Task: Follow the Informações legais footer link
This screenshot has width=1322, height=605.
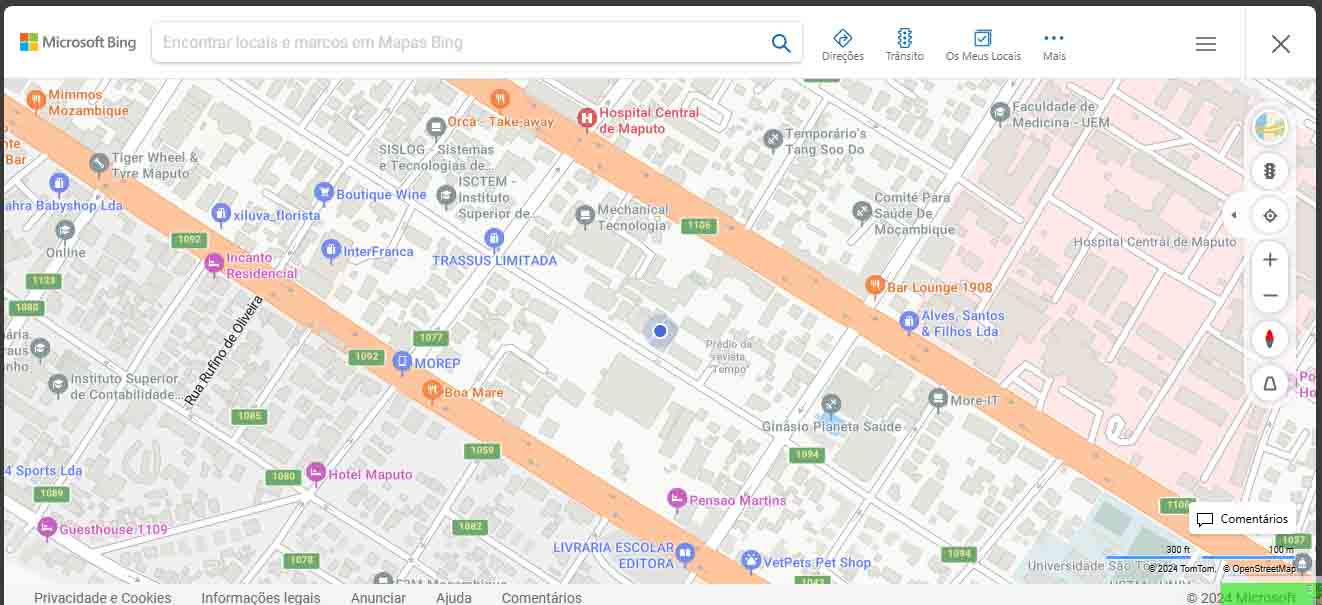Action: coord(260,597)
